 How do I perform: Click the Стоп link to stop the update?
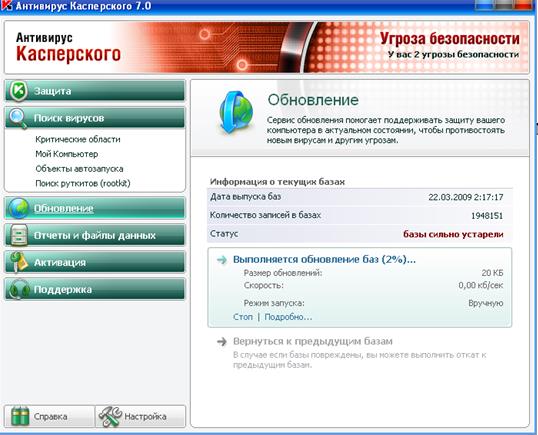(x=243, y=317)
